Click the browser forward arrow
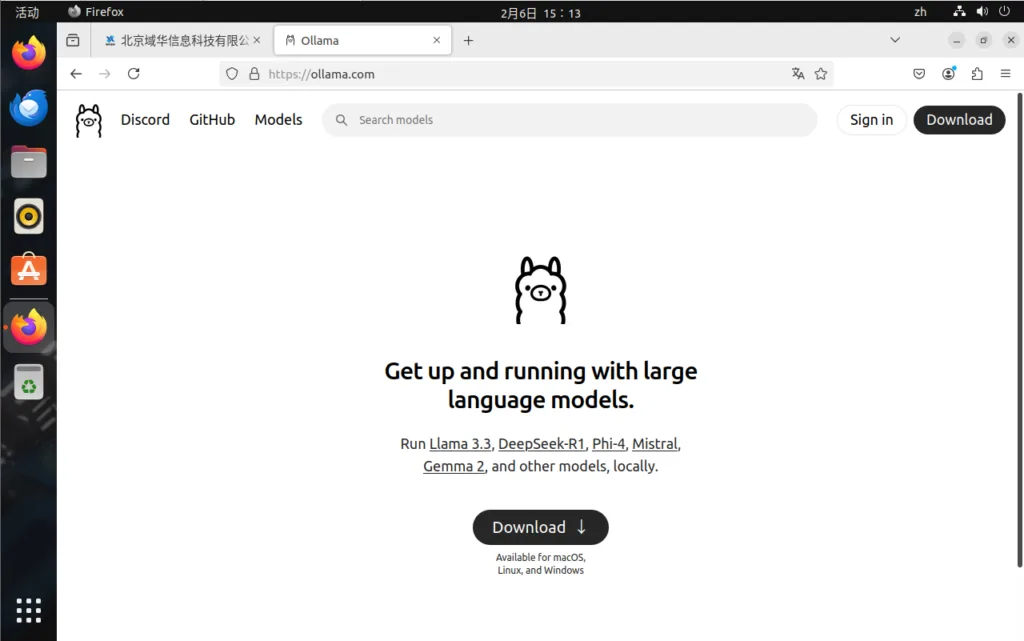The height and width of the screenshot is (641, 1024). click(104, 74)
